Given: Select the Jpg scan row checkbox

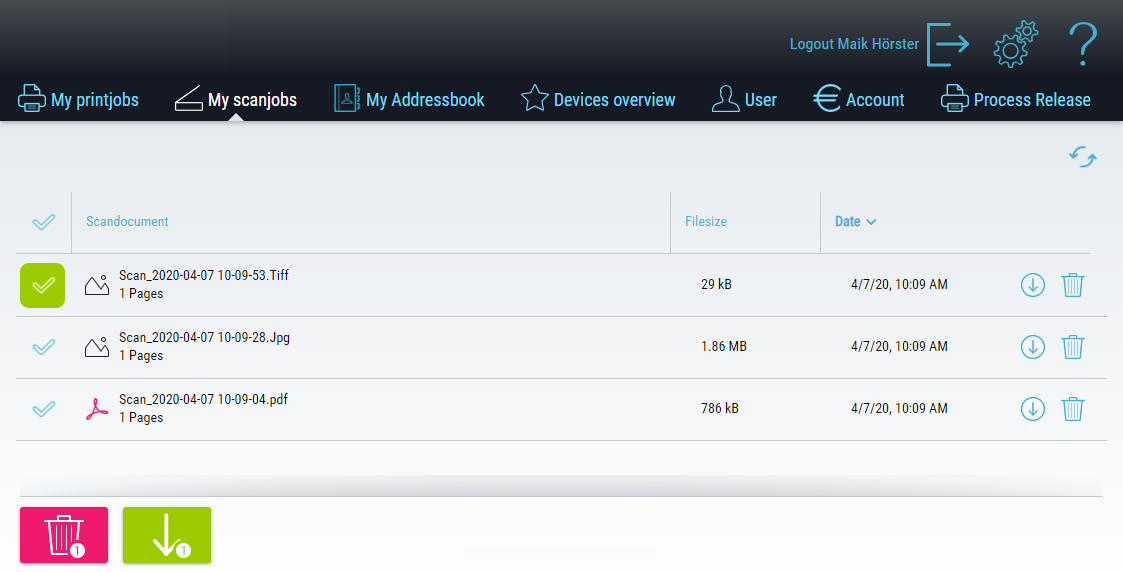Looking at the screenshot, I should pyautogui.click(x=43, y=347).
